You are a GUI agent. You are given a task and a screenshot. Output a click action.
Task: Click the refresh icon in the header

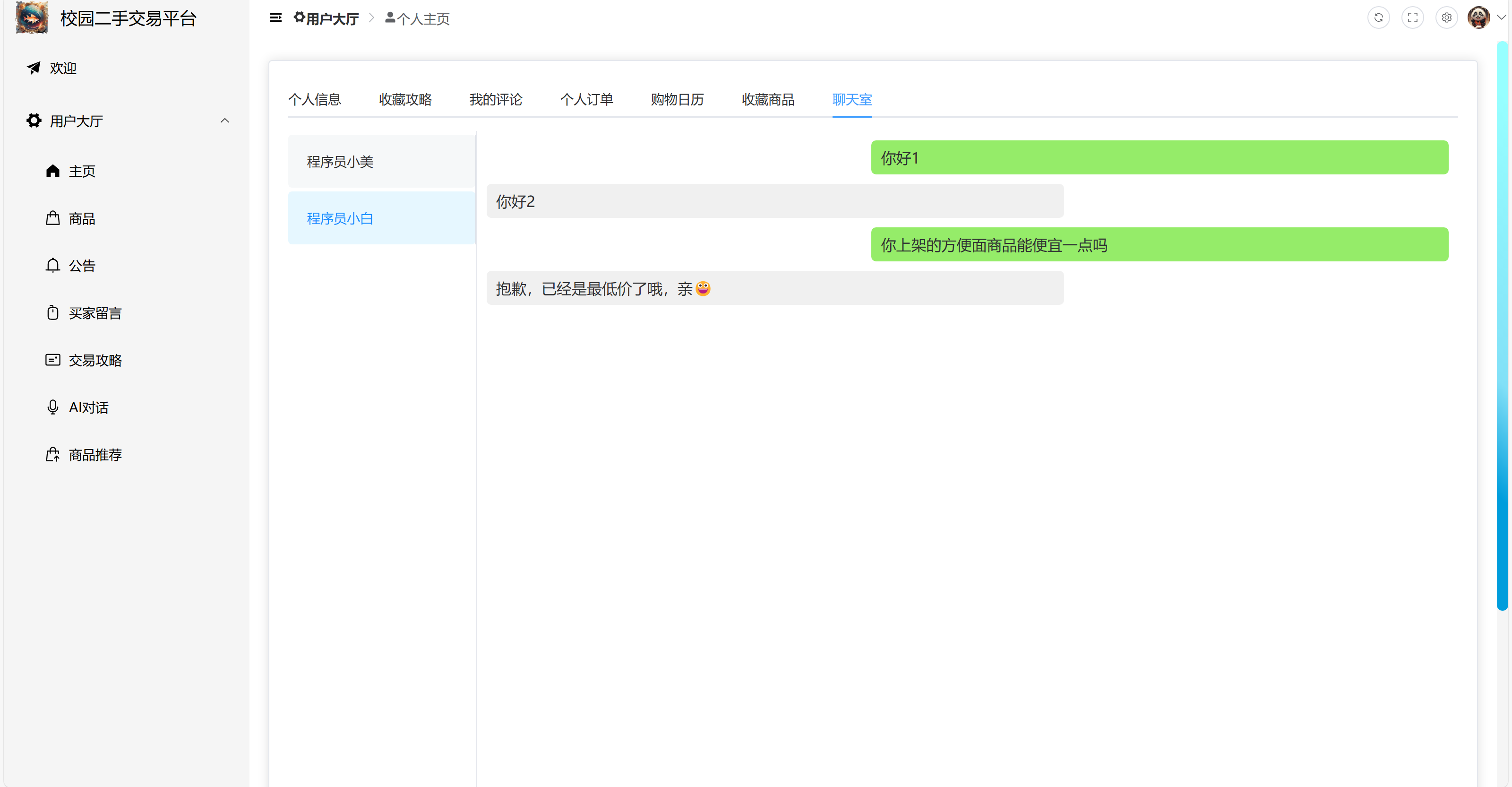1378,17
